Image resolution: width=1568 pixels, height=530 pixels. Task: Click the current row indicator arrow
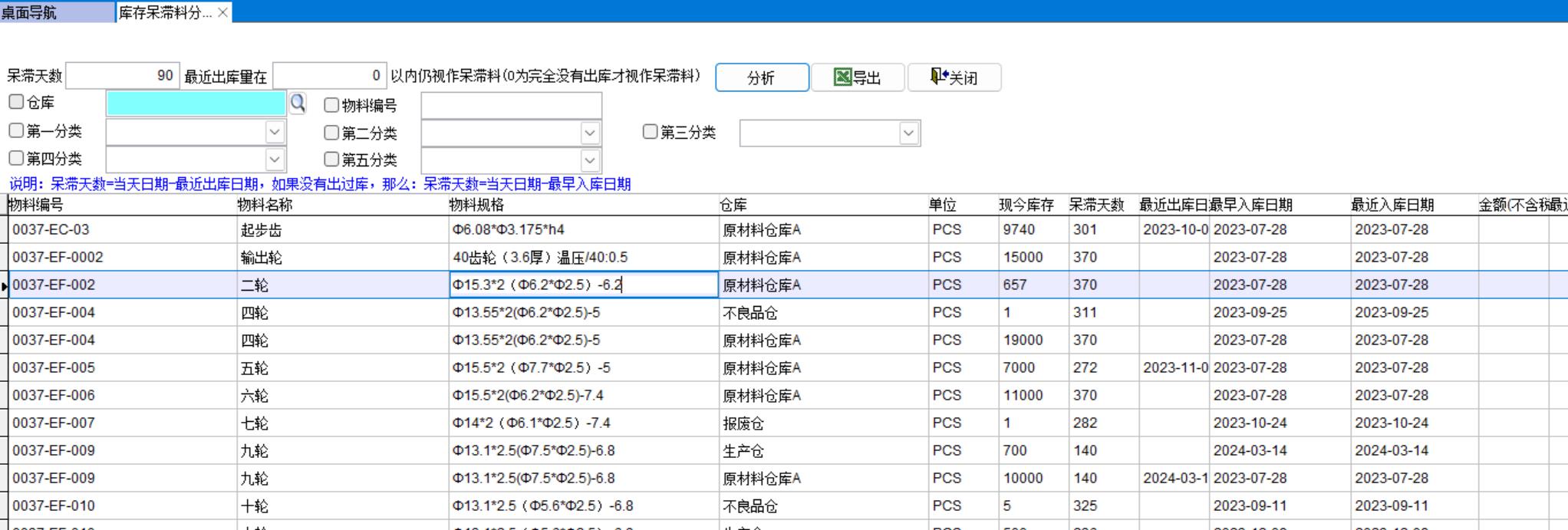(5, 285)
